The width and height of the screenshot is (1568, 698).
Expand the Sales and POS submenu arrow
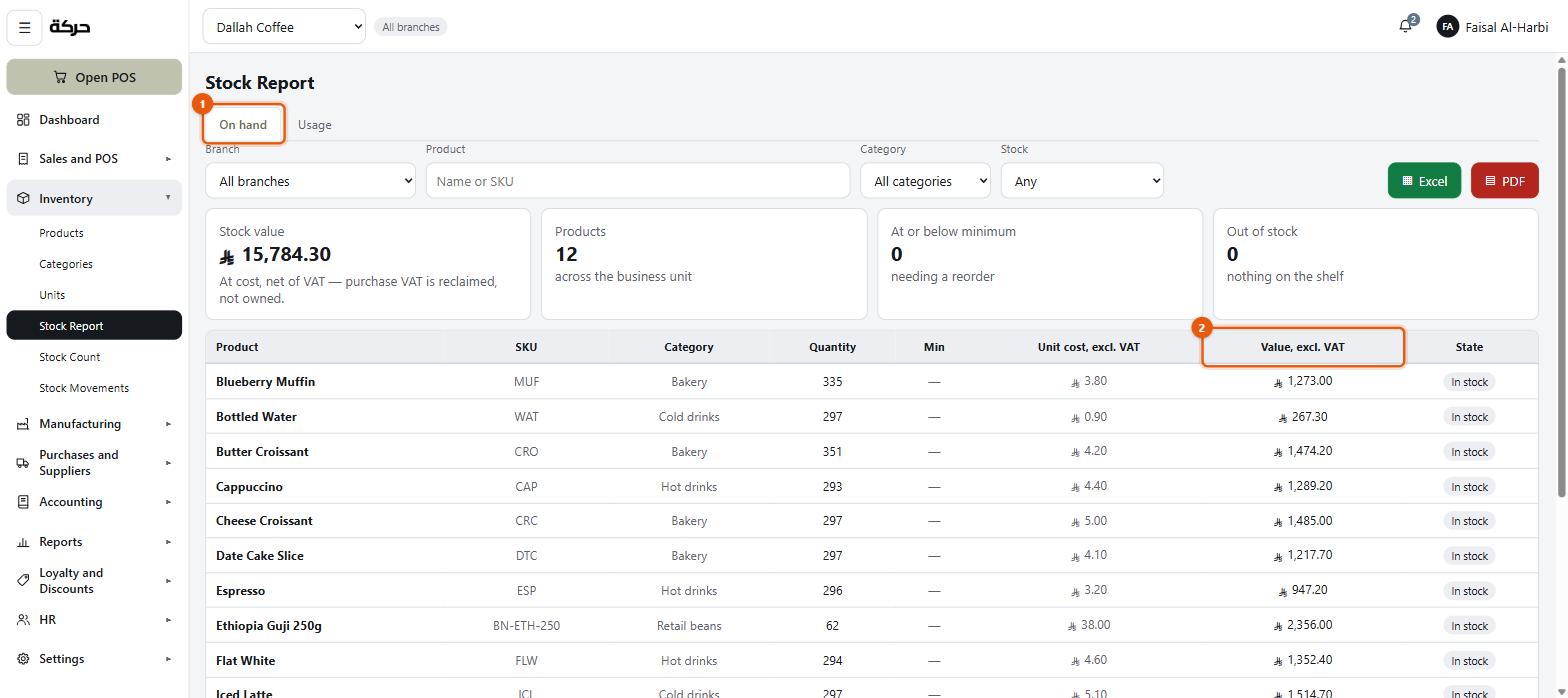point(168,159)
